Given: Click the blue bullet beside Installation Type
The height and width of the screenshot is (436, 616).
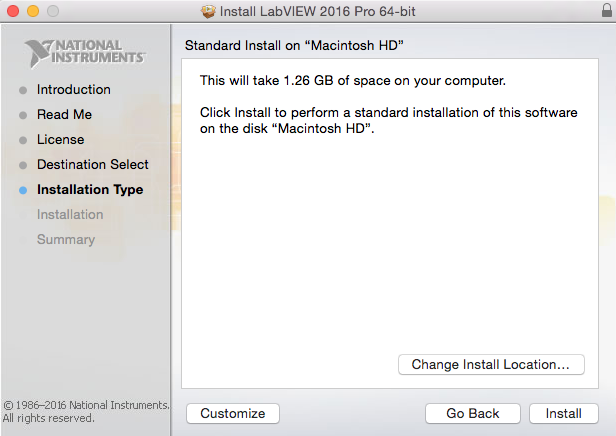Looking at the screenshot, I should click(23, 190).
